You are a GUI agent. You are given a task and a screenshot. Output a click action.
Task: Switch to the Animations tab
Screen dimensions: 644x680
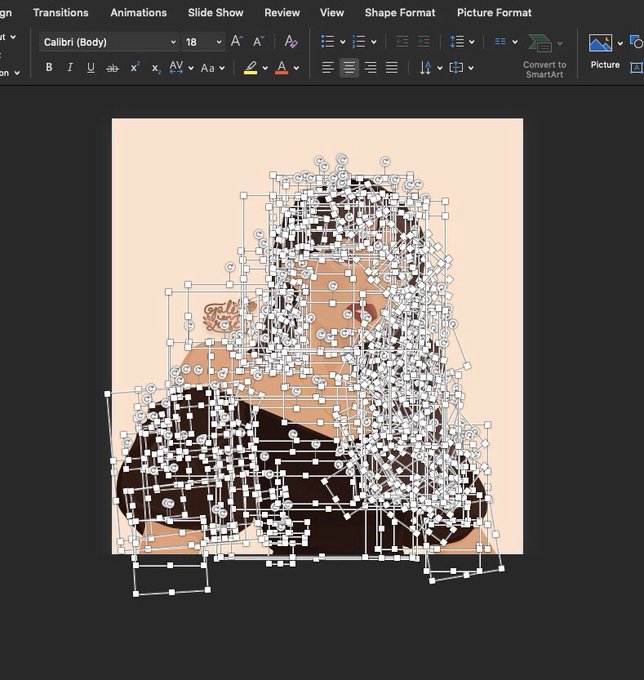138,13
